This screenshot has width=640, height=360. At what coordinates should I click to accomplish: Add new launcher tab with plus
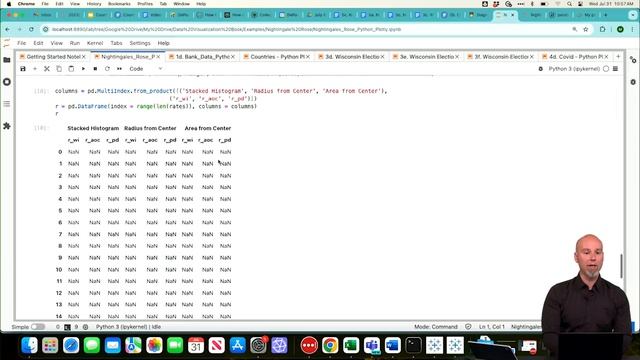(x=618, y=57)
